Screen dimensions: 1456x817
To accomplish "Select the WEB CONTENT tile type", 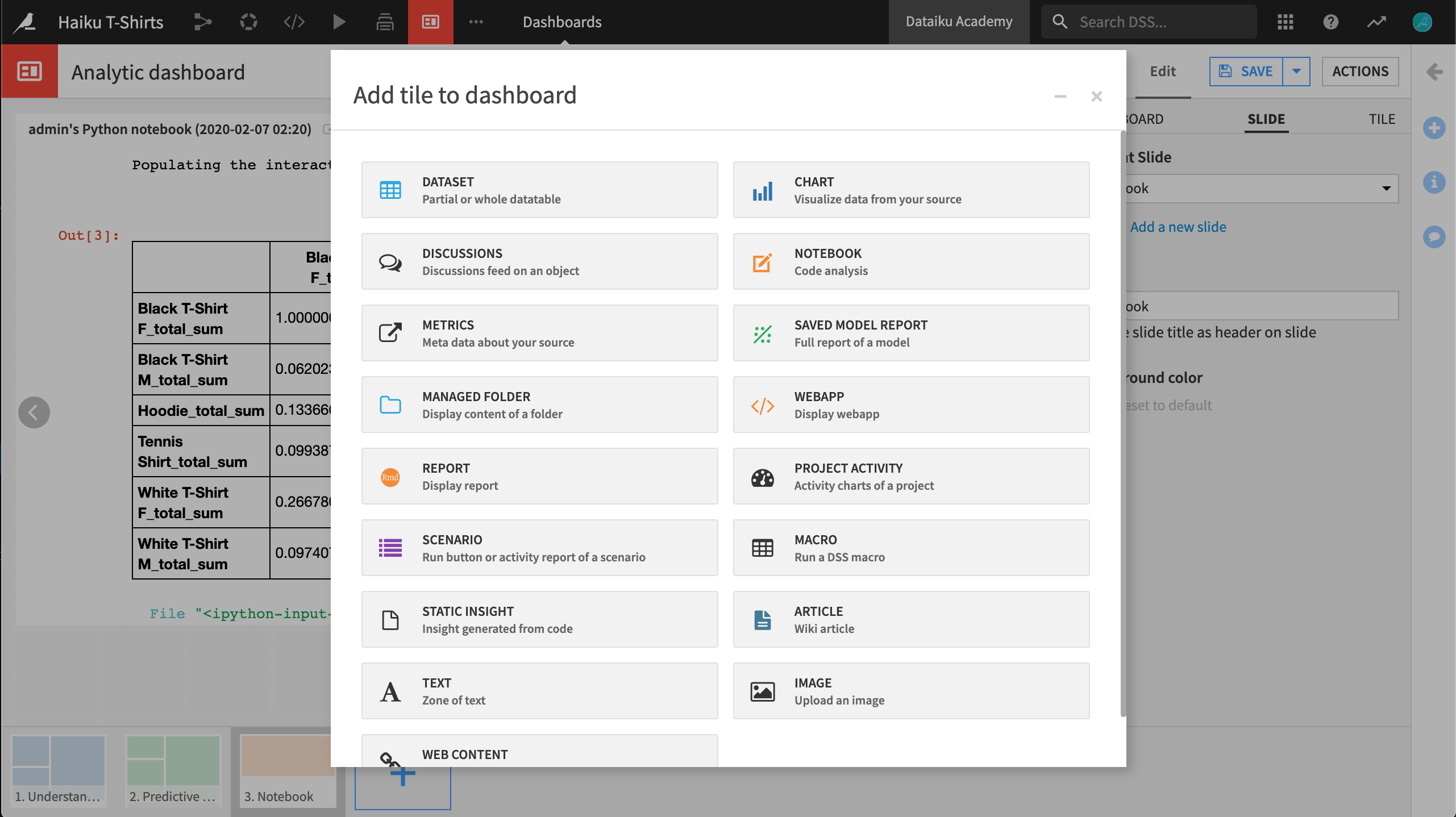I will point(539,751).
